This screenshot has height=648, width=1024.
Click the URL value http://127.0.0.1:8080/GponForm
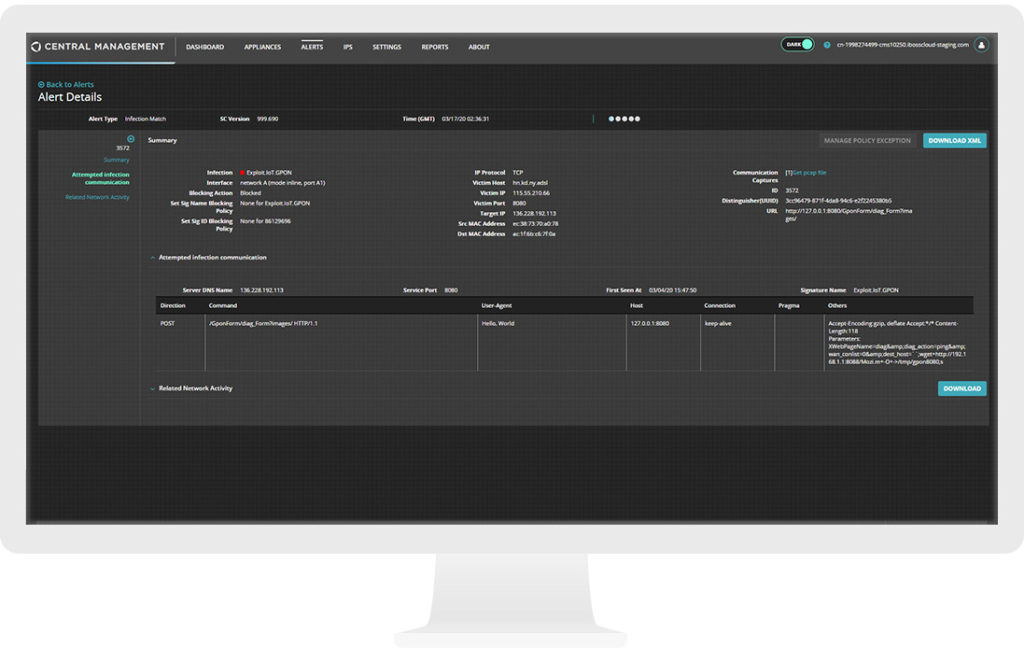(x=848, y=215)
